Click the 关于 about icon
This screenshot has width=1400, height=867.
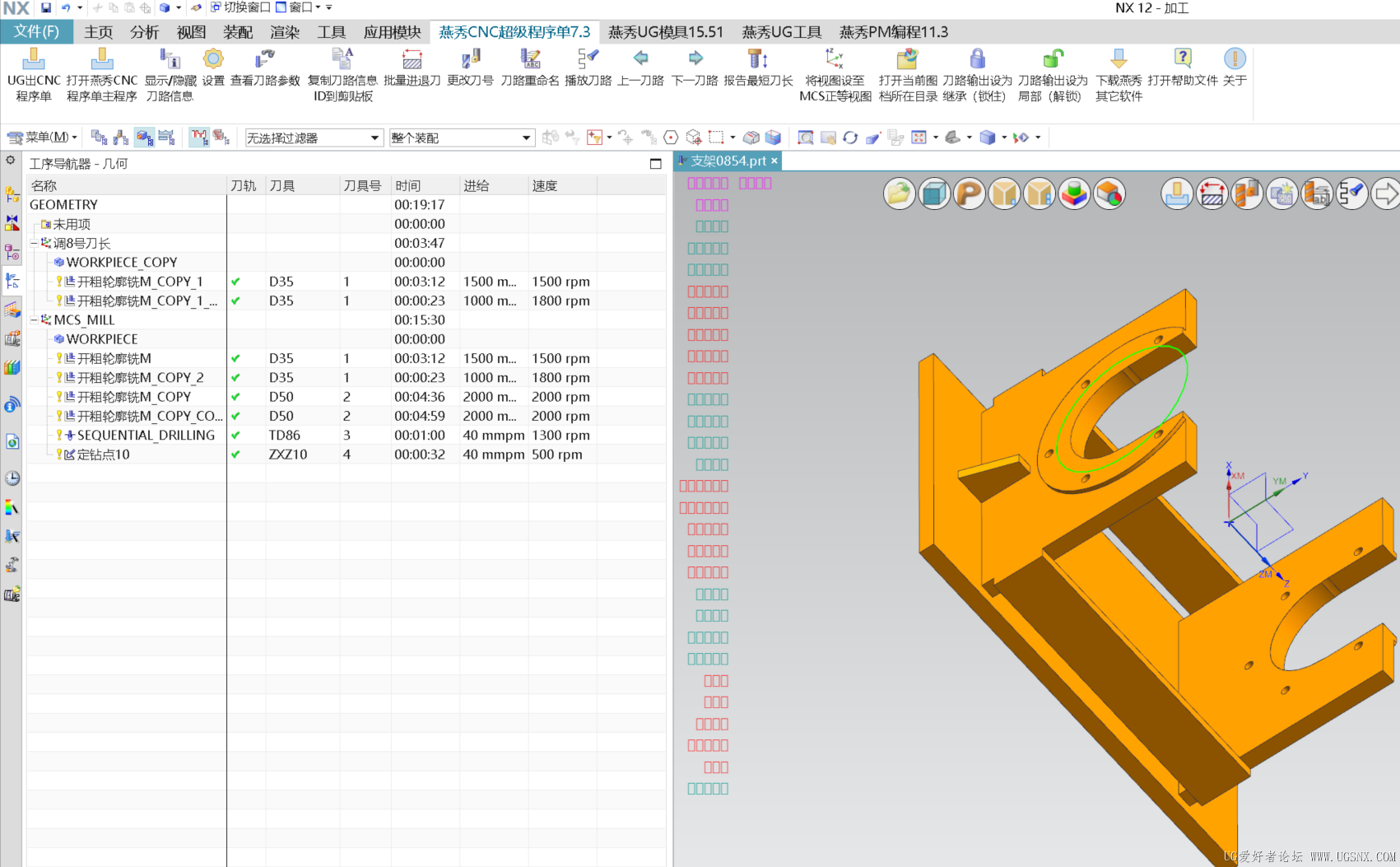(1235, 59)
